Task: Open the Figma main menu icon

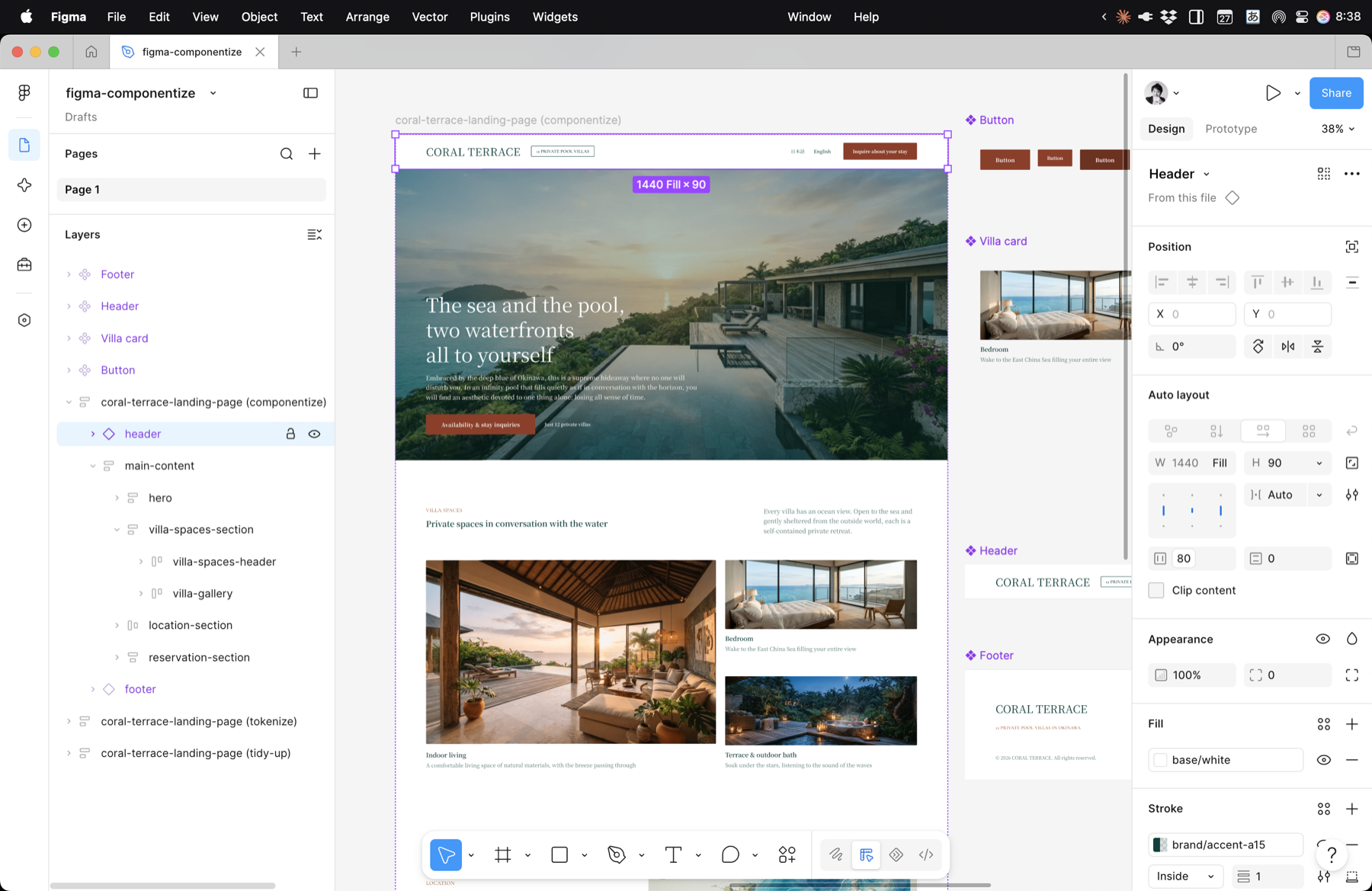Action: tap(24, 93)
